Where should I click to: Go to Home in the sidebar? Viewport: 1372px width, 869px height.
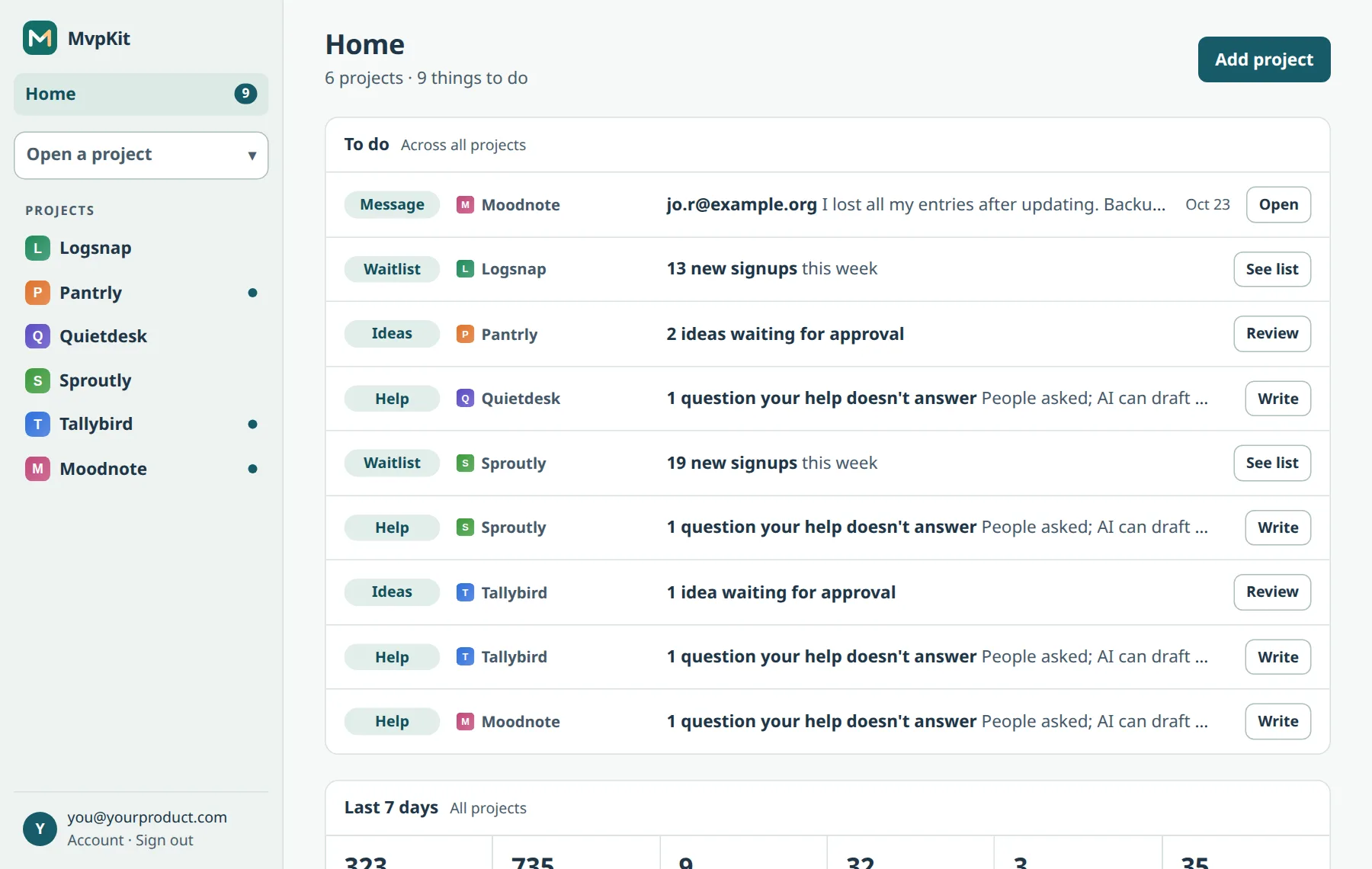[x=141, y=95]
